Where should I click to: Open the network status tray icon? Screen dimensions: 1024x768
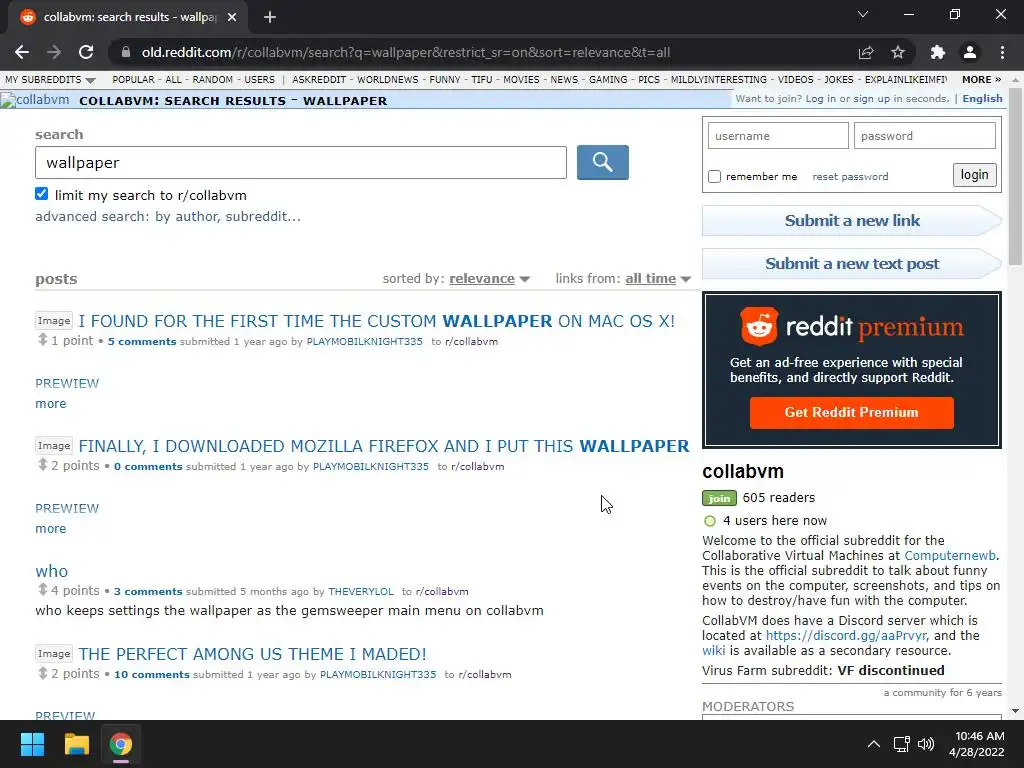[x=902, y=744]
